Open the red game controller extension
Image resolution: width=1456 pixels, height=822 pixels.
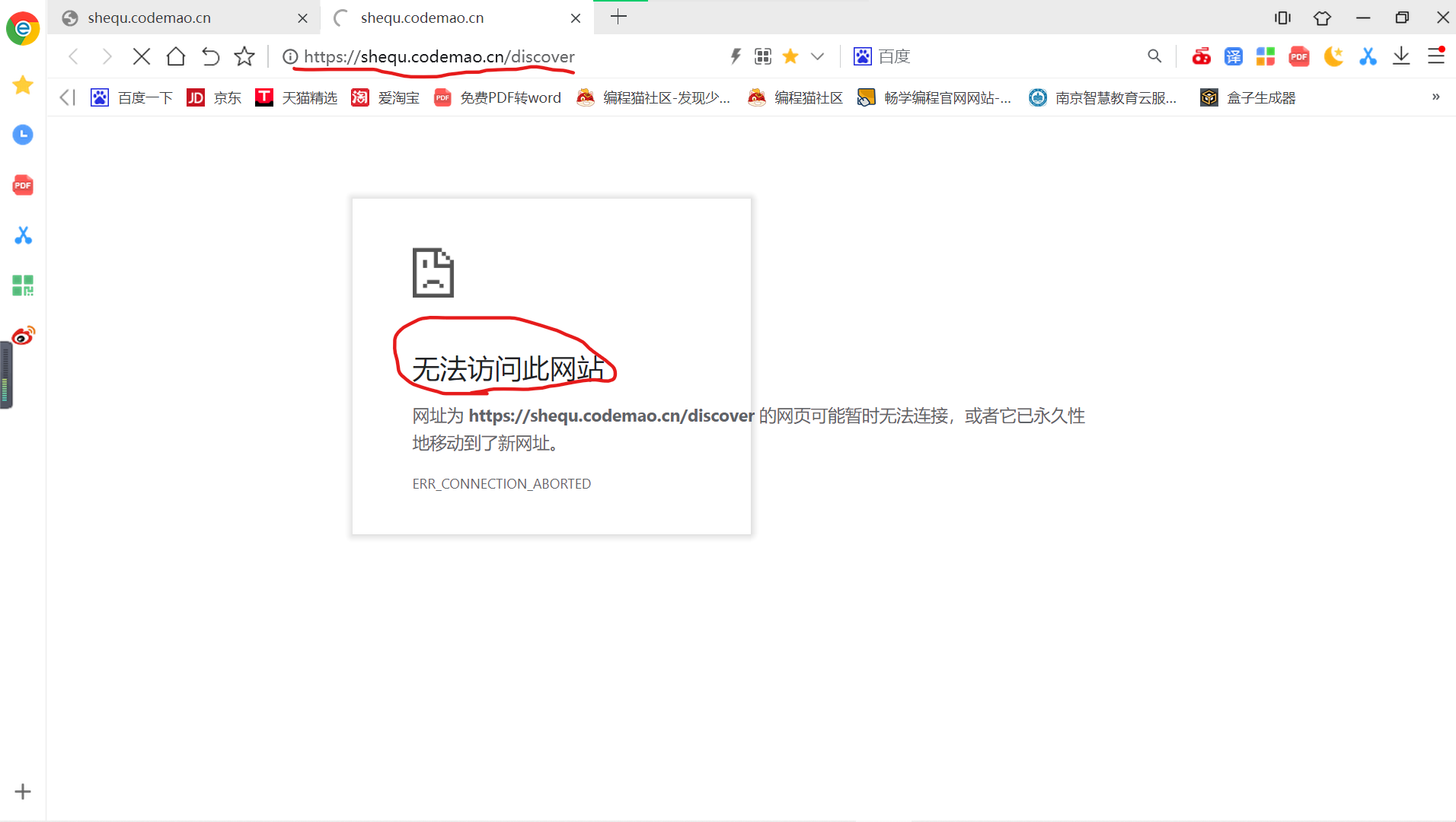point(1202,56)
